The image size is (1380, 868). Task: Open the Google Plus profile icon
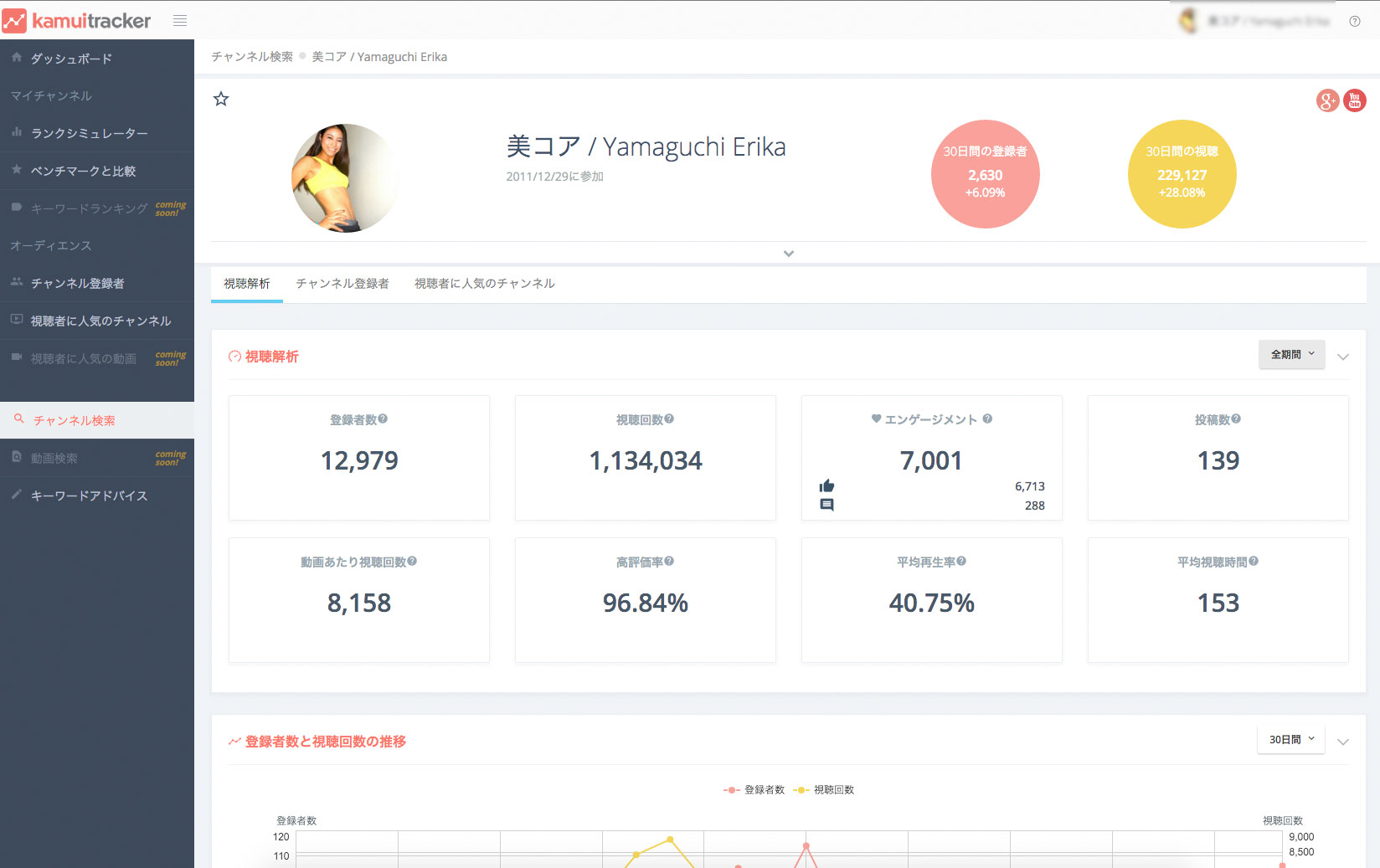click(1327, 100)
